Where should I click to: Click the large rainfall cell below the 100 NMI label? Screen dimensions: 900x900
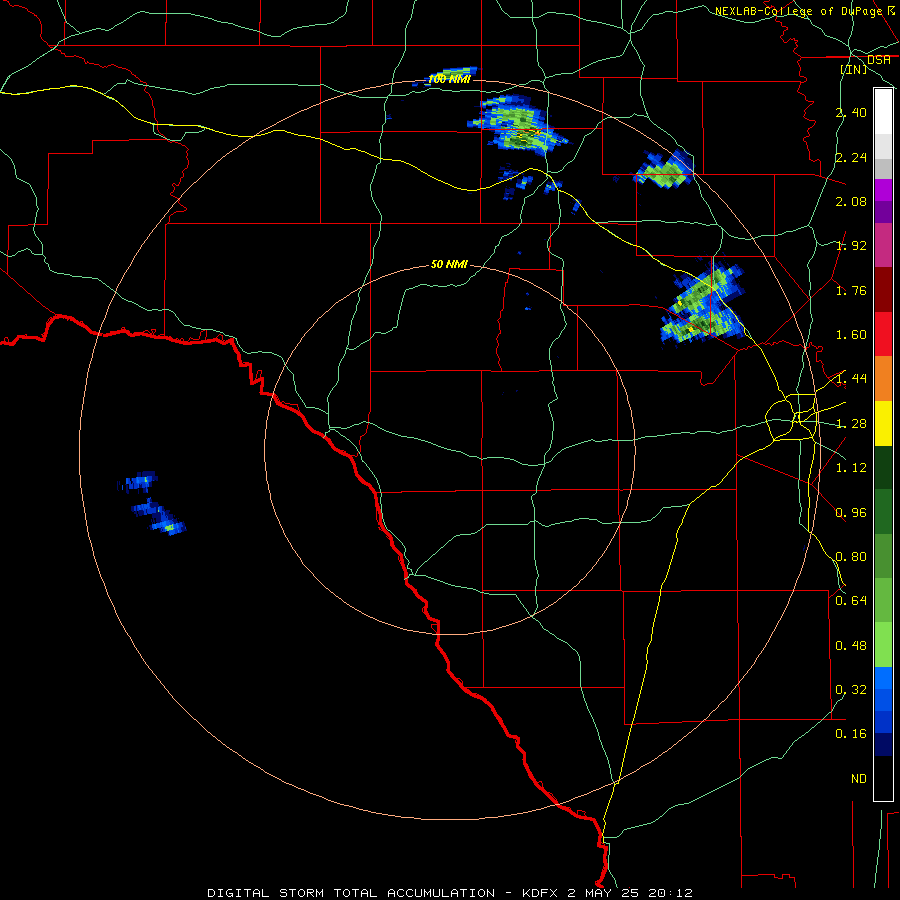(518, 126)
